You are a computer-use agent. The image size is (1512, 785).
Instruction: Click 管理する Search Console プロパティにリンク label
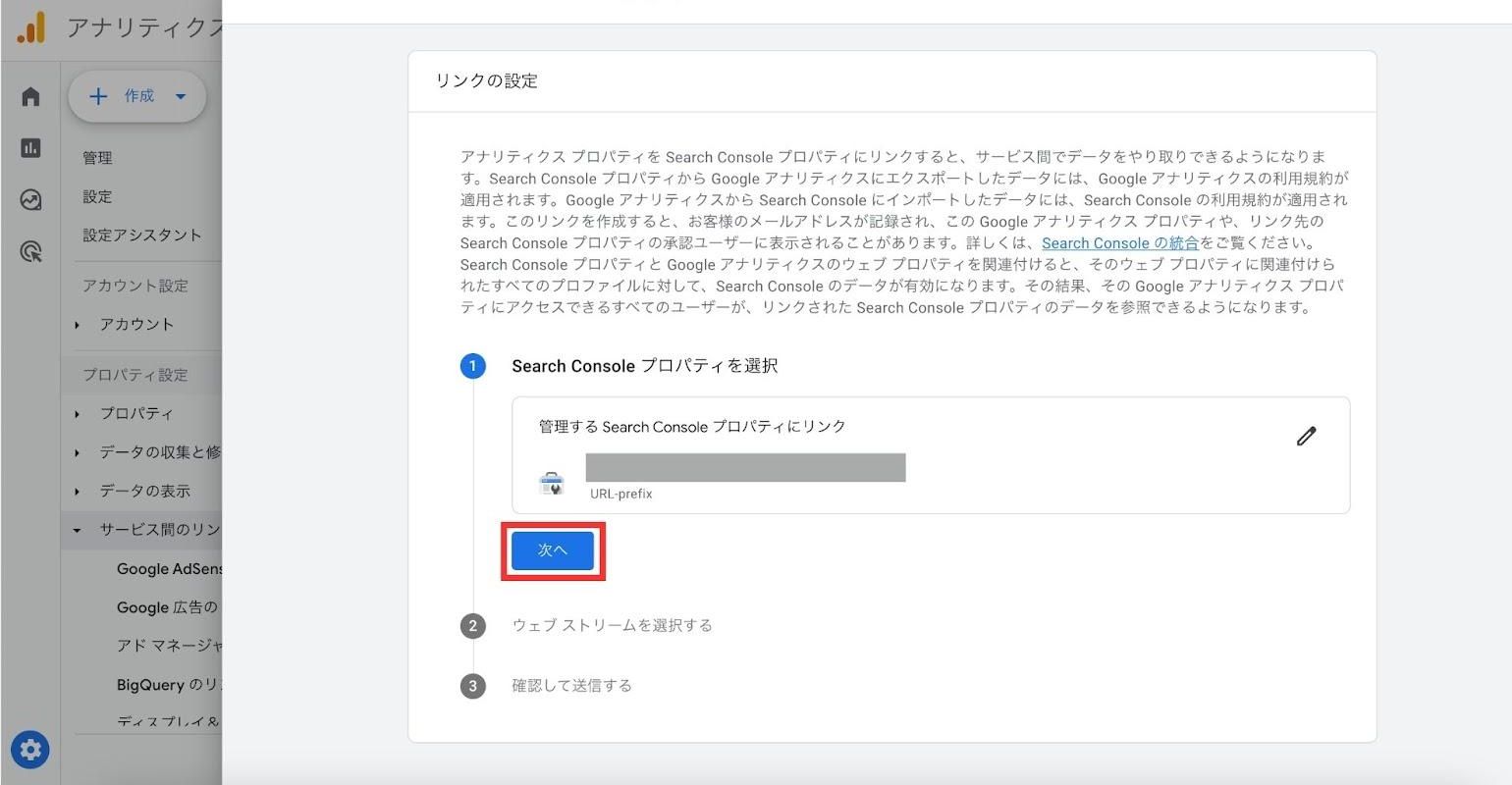[692, 426]
